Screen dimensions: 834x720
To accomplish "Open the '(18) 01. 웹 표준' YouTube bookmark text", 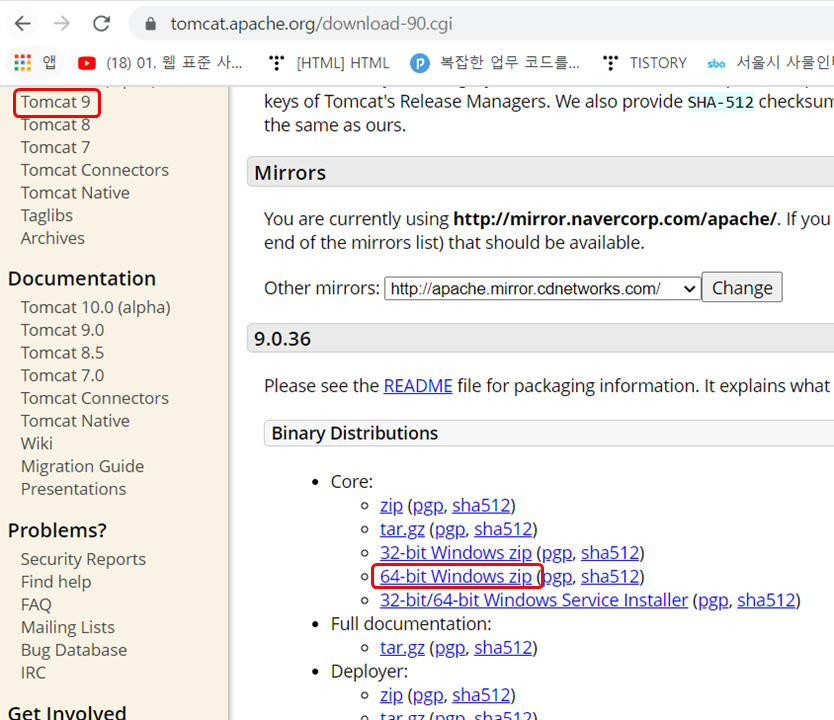I will pyautogui.click(x=174, y=63).
